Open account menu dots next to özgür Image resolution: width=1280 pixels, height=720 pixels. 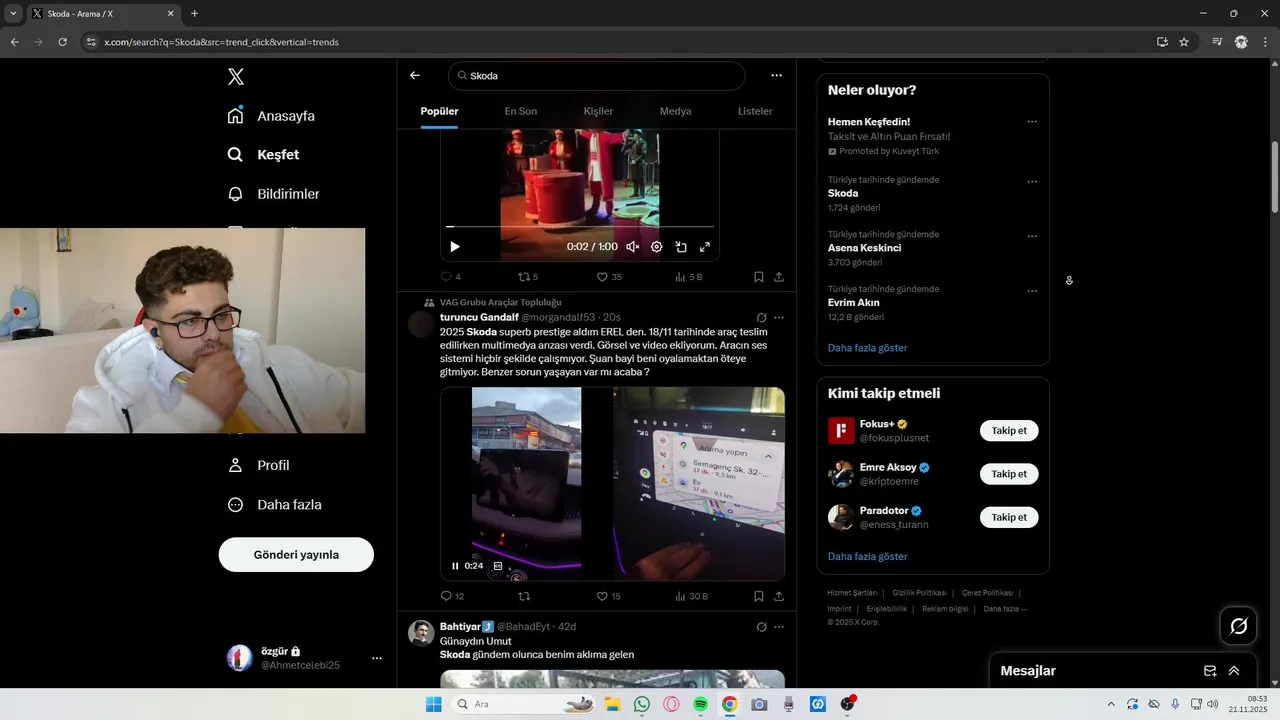click(x=377, y=658)
